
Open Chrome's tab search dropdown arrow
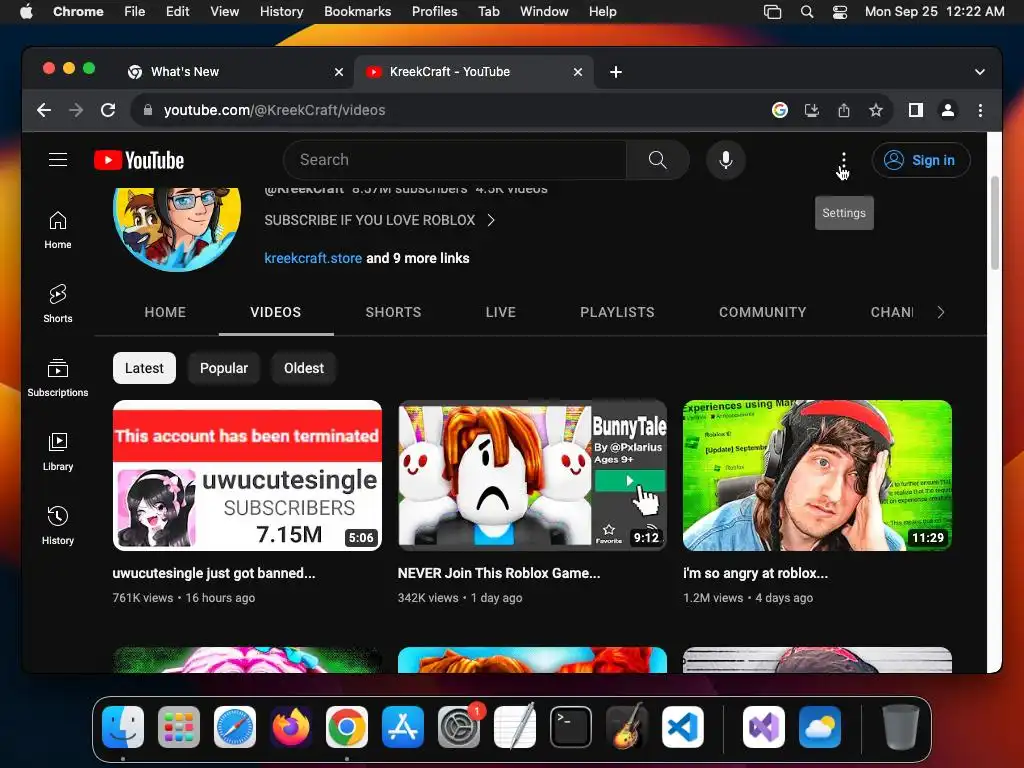980,72
